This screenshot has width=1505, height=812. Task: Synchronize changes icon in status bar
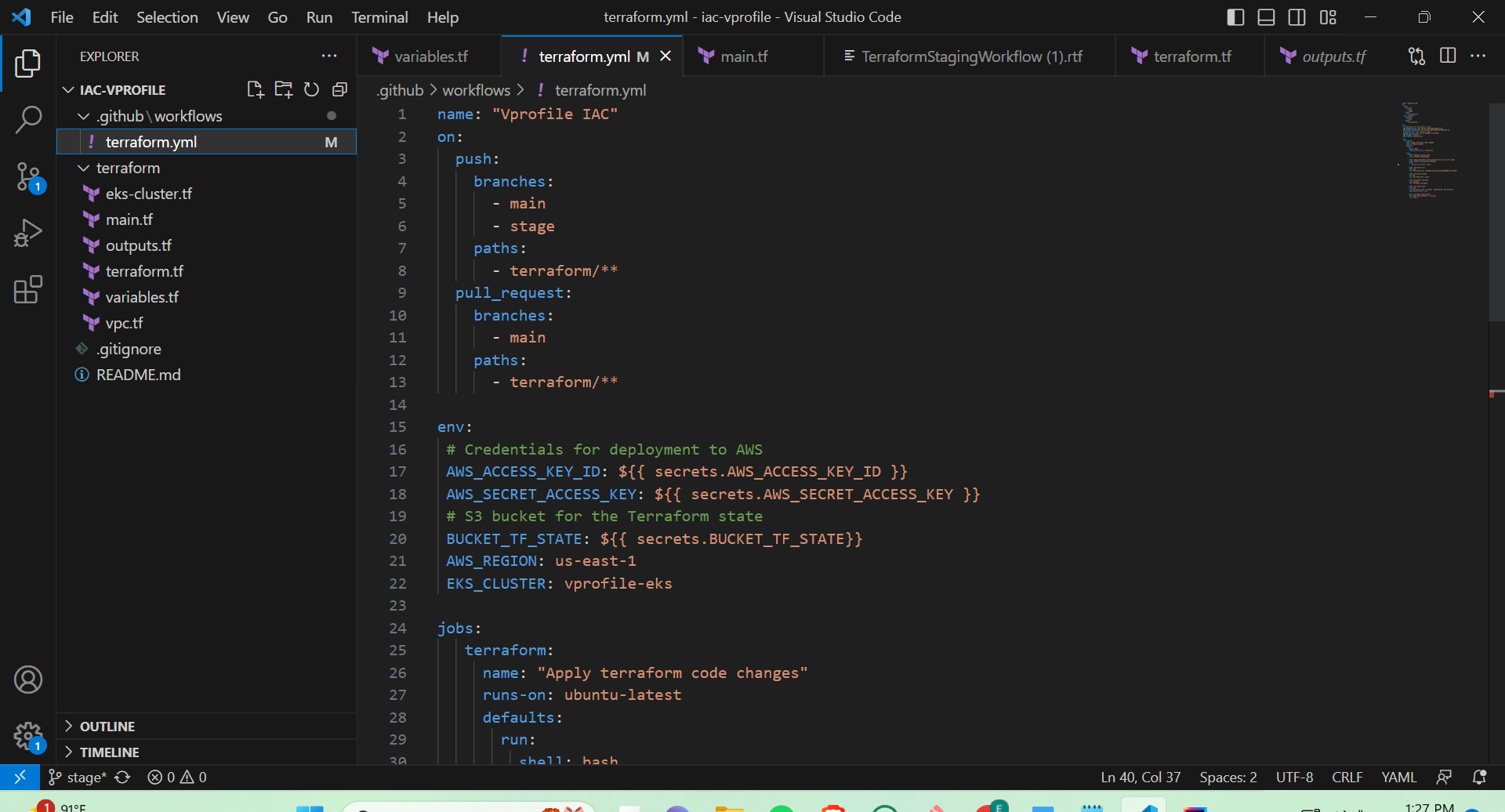point(122,777)
